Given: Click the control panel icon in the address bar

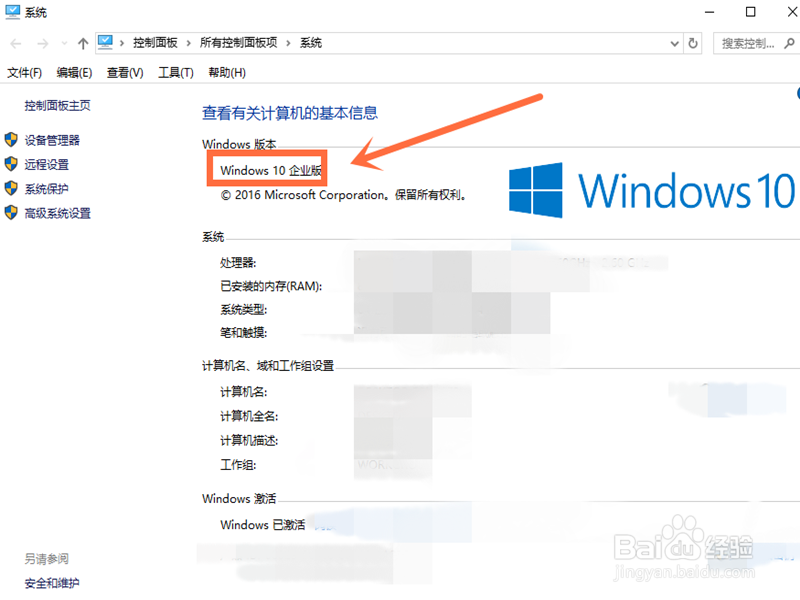Looking at the screenshot, I should pos(106,43).
